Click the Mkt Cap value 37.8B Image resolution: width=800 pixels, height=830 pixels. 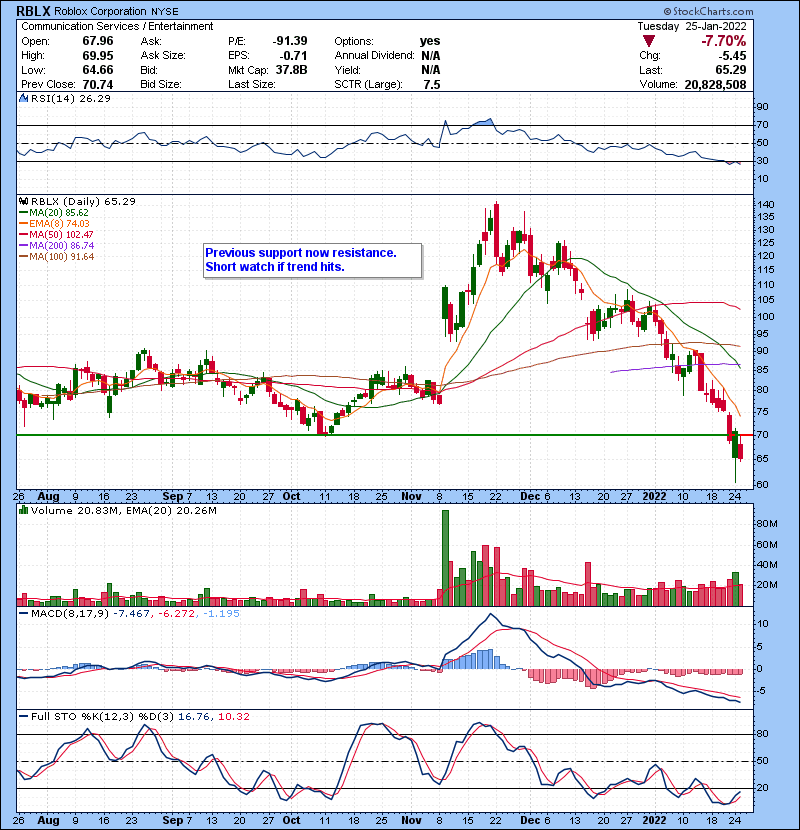click(291, 70)
